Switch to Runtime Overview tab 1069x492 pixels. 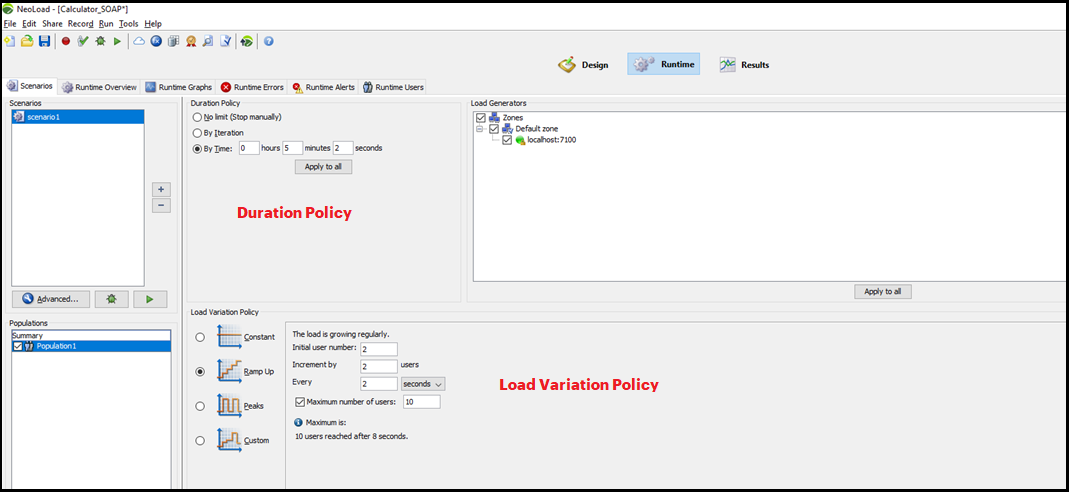[100, 87]
